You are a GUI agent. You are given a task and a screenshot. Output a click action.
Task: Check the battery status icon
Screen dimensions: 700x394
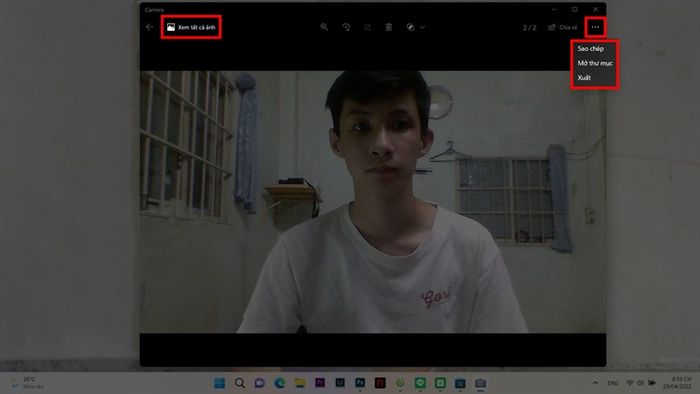pos(652,383)
